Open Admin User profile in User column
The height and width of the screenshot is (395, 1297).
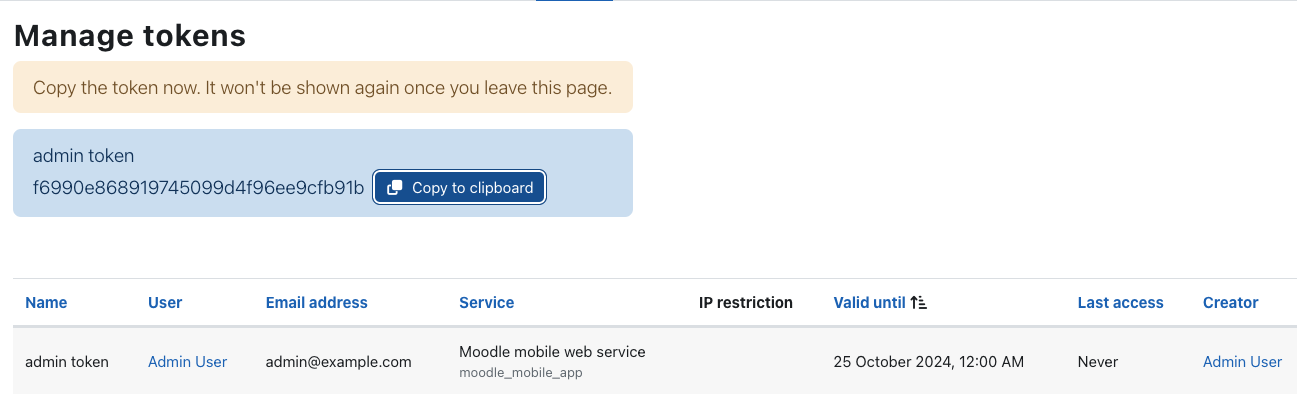(187, 362)
